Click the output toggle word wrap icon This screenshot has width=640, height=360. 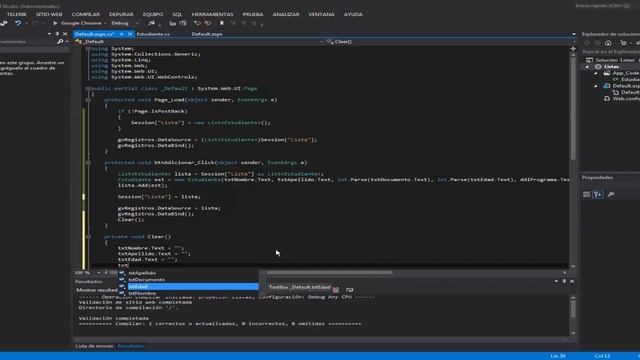tap(349, 290)
